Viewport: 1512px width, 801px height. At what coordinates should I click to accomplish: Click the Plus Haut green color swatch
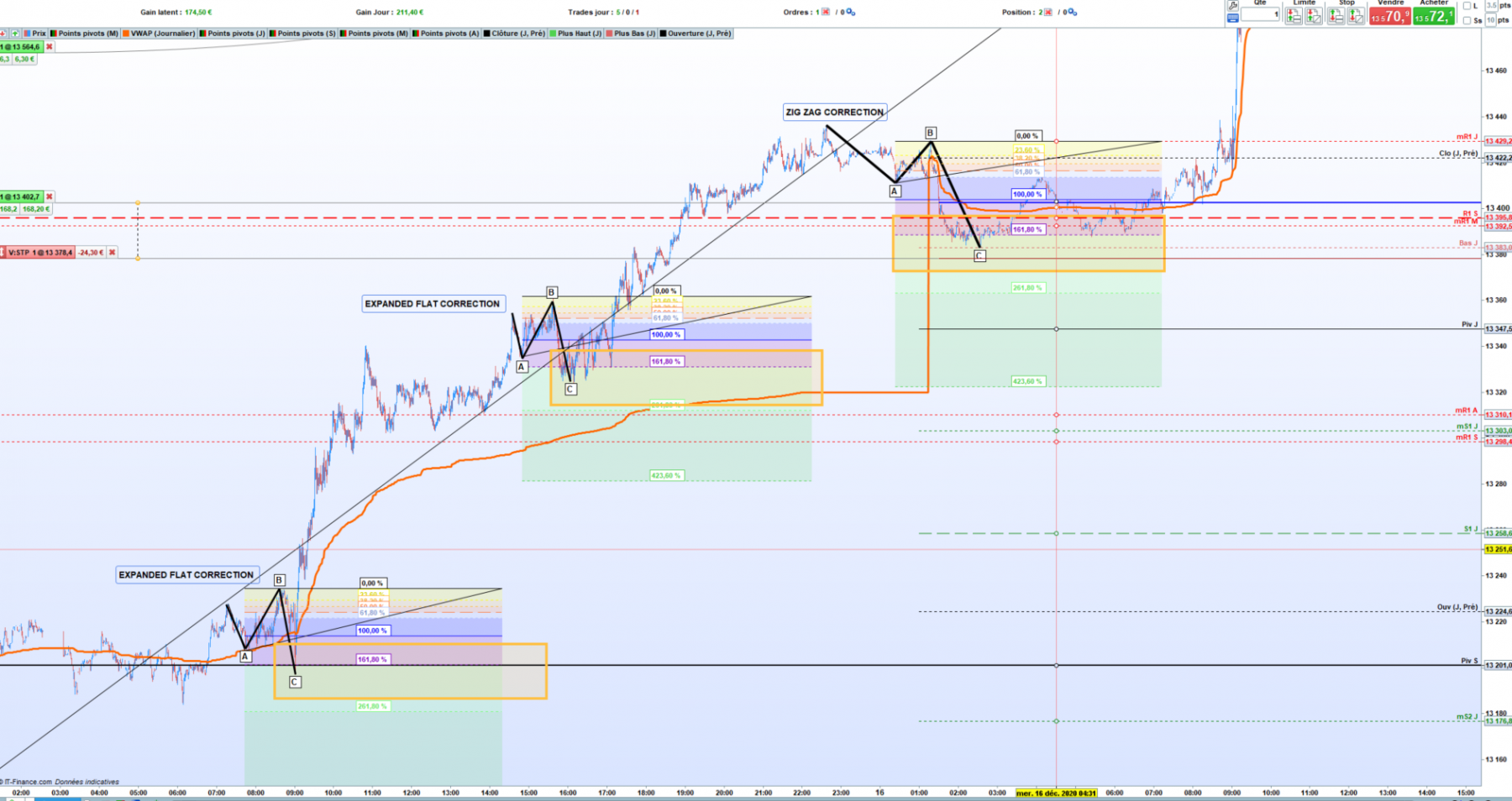tap(553, 34)
